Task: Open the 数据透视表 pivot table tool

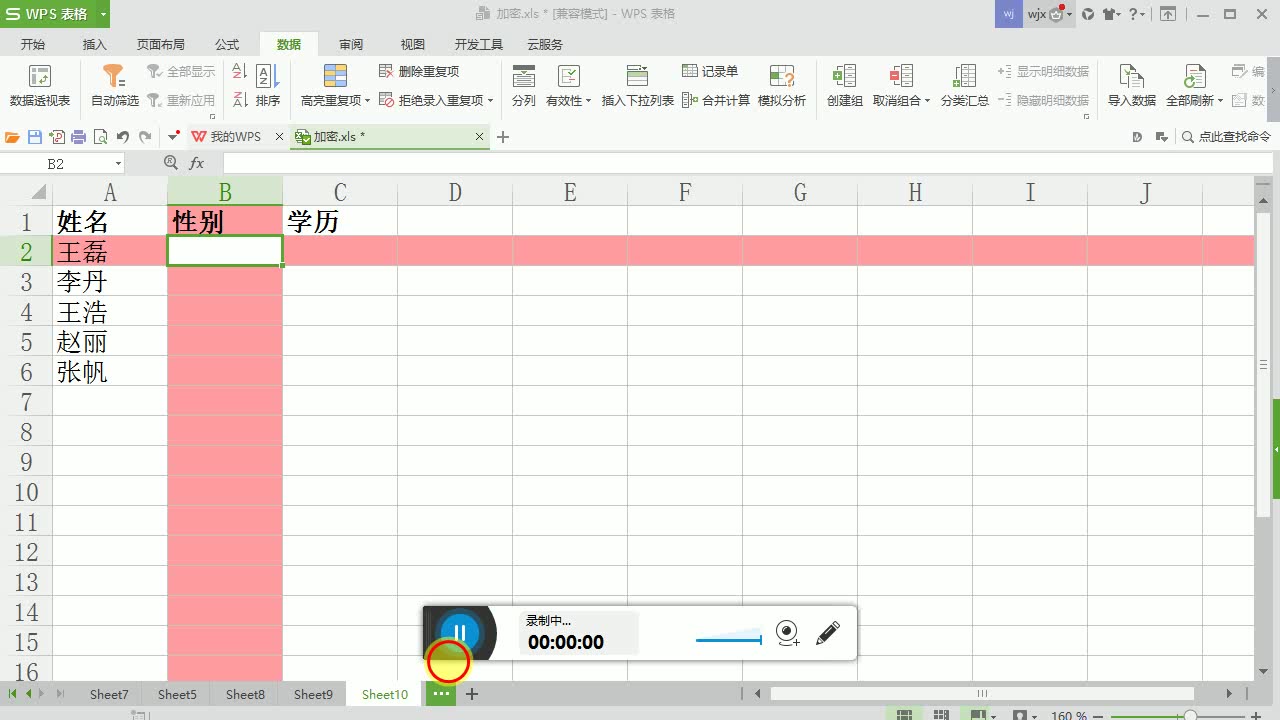Action: [40, 86]
